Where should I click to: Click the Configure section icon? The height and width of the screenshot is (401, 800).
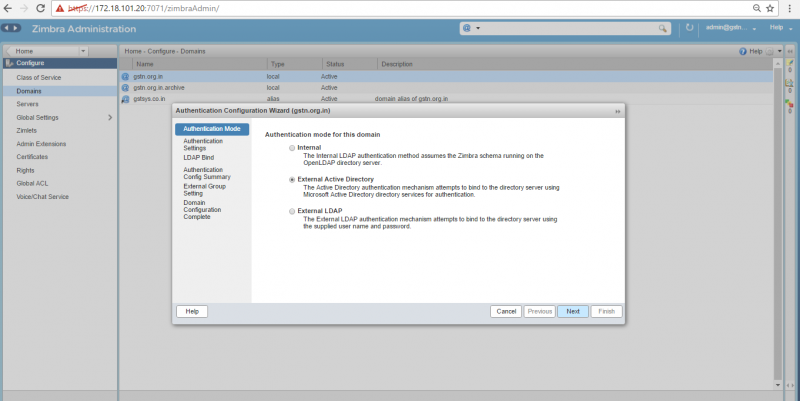click(x=9, y=63)
